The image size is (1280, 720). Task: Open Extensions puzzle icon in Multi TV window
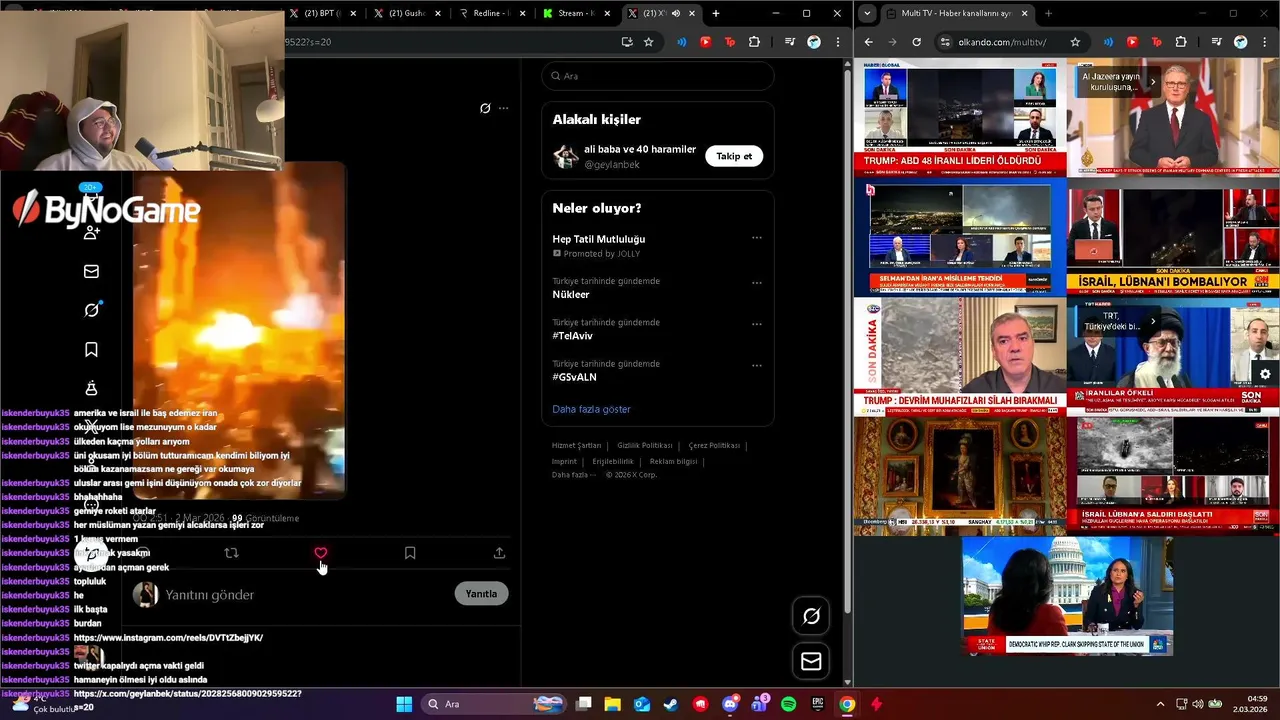[x=1181, y=42]
